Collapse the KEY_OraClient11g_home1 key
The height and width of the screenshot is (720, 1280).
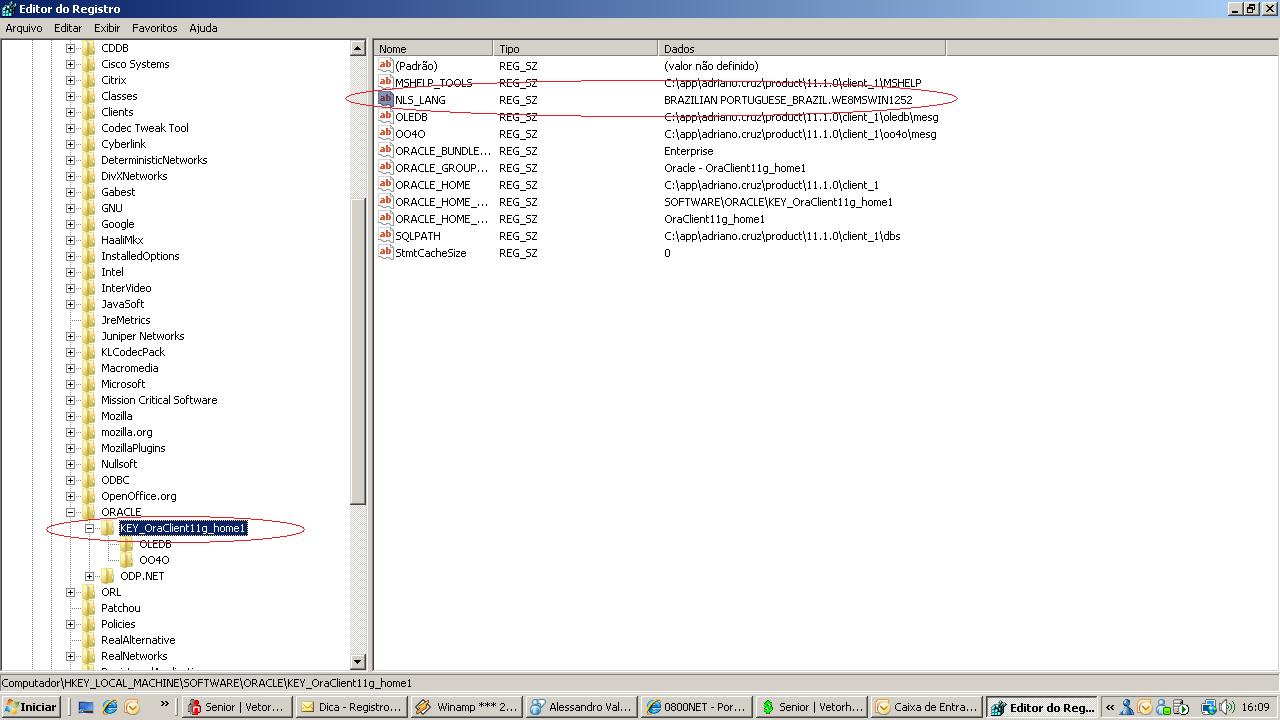click(89, 528)
